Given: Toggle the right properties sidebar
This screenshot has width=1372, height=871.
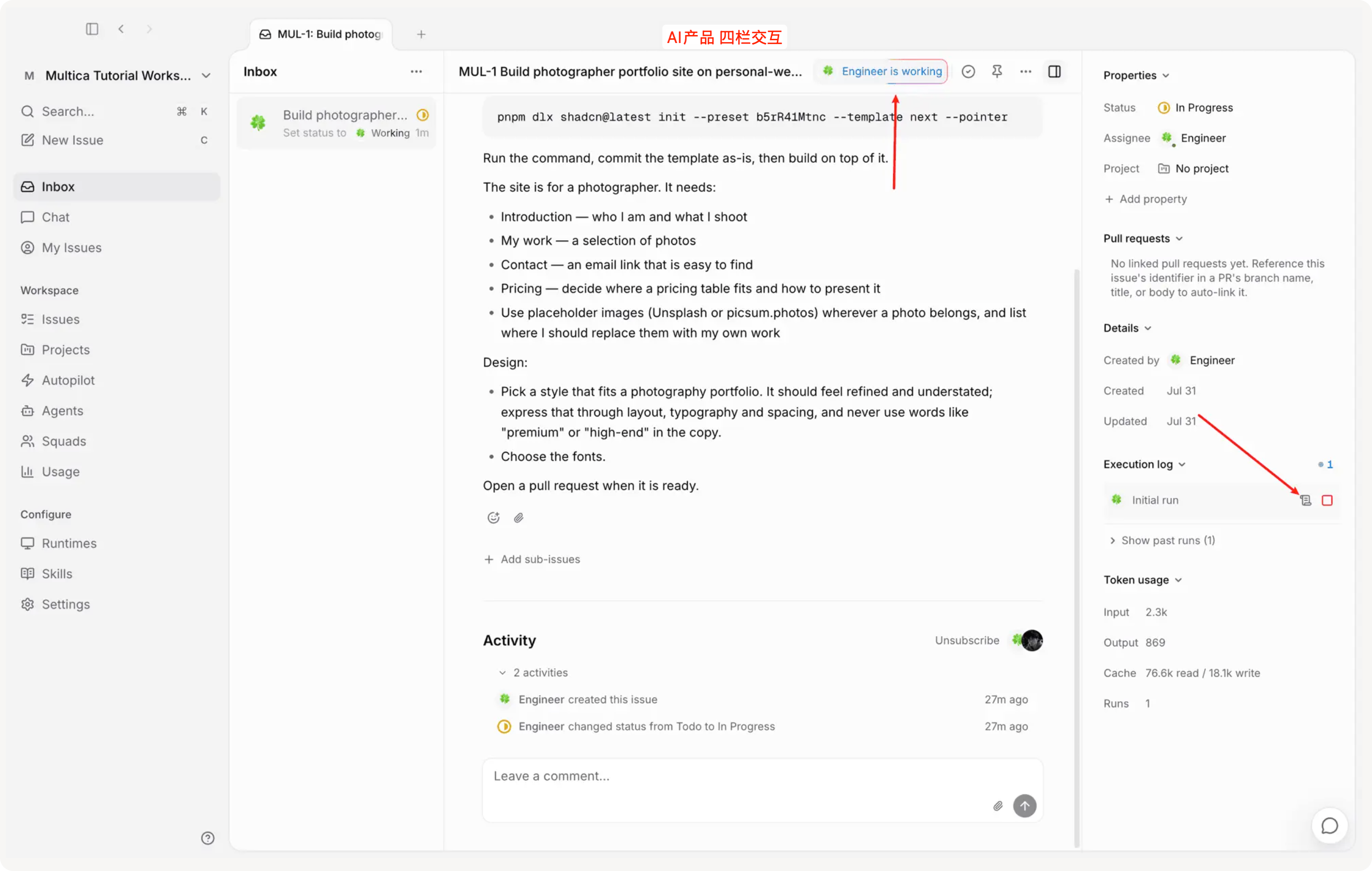Looking at the screenshot, I should (x=1055, y=71).
